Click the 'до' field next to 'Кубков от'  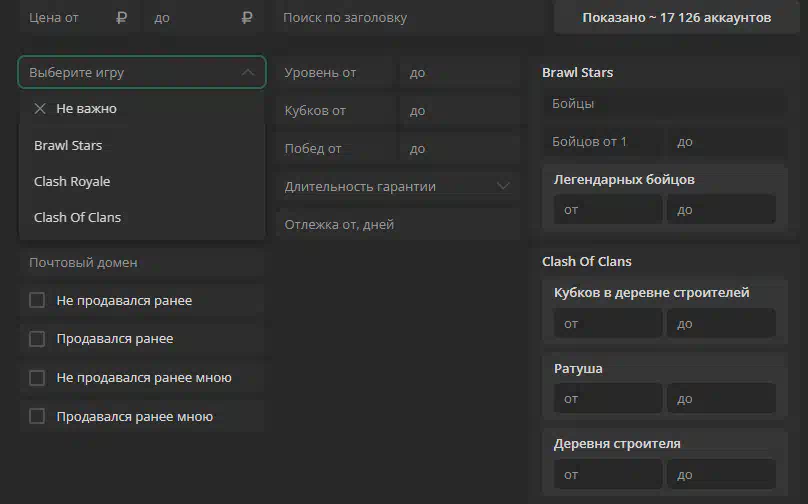coord(460,110)
